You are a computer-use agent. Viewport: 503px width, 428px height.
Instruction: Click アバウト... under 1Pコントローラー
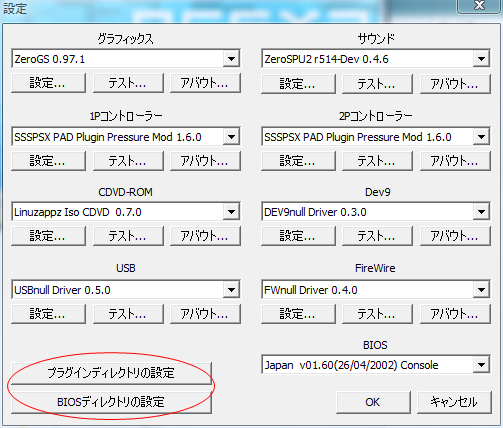click(x=205, y=161)
